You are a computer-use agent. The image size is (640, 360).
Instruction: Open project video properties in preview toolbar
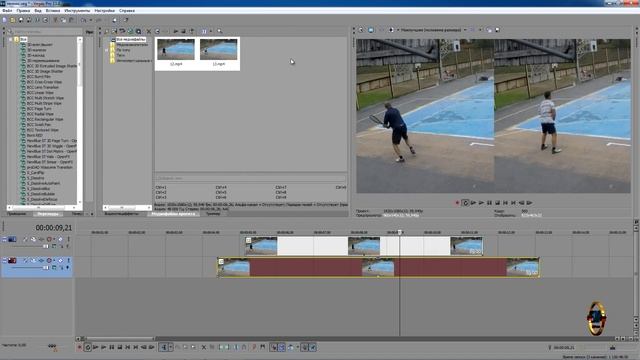click(x=361, y=30)
